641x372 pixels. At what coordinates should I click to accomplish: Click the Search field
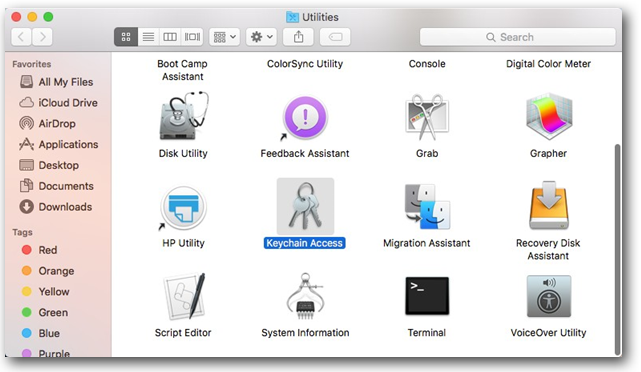point(518,37)
